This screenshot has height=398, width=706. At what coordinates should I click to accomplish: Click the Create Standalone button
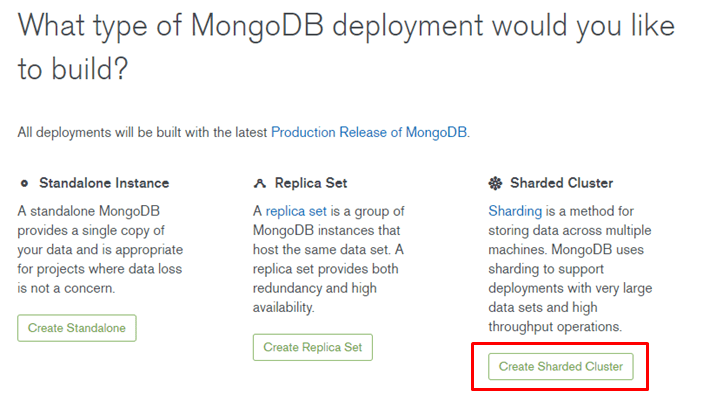tap(77, 328)
